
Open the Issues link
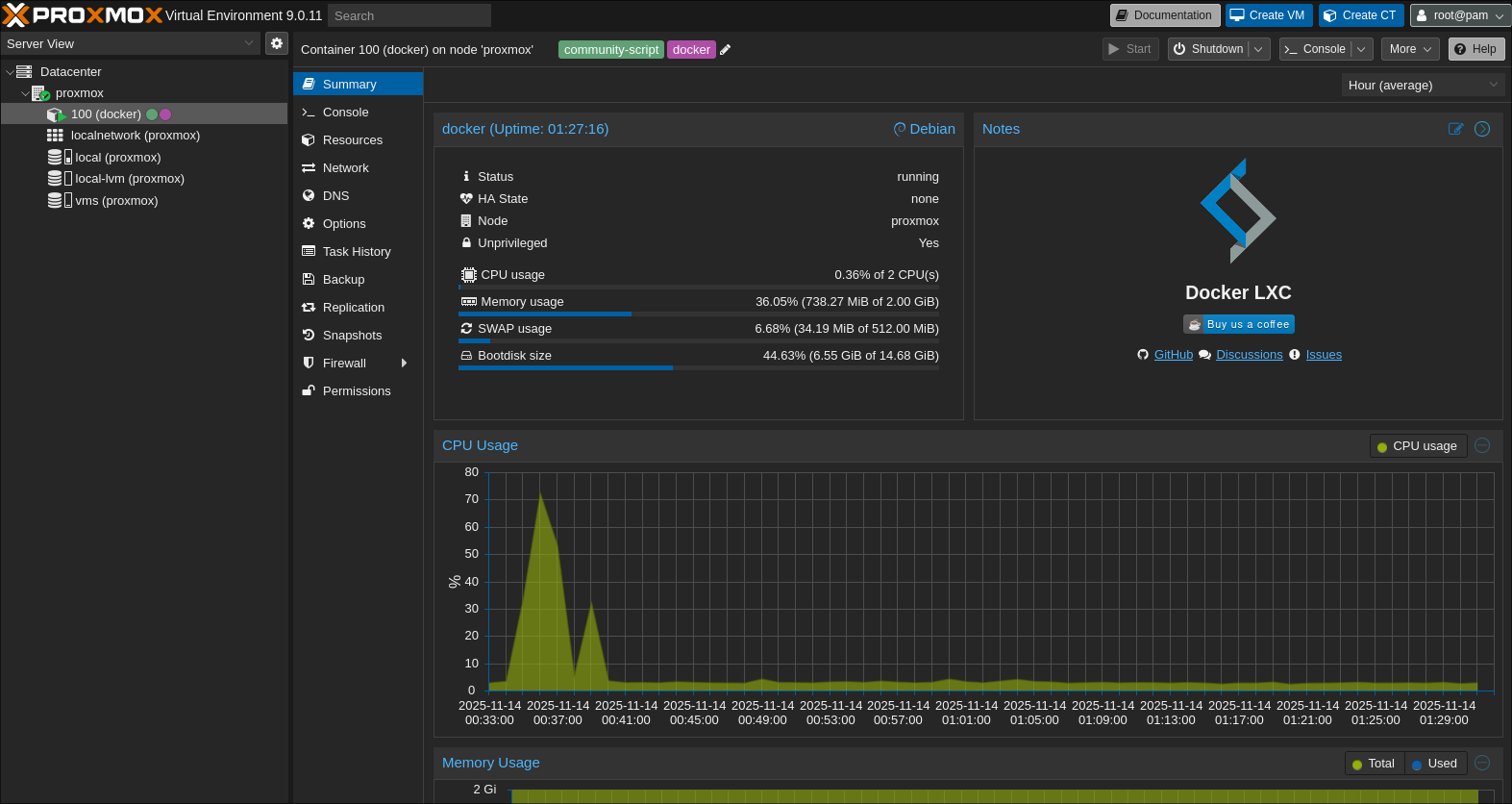pyautogui.click(x=1324, y=355)
